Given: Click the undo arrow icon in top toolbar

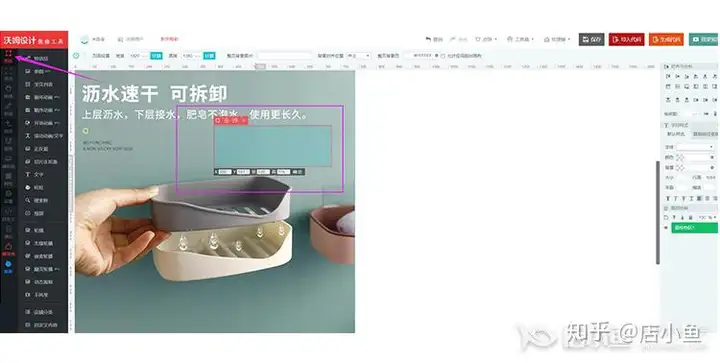Looking at the screenshot, I should pos(428,39).
